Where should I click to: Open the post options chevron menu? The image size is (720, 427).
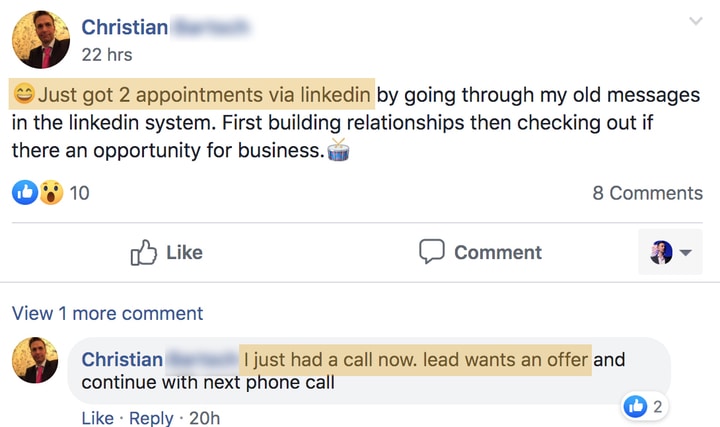pos(696,21)
